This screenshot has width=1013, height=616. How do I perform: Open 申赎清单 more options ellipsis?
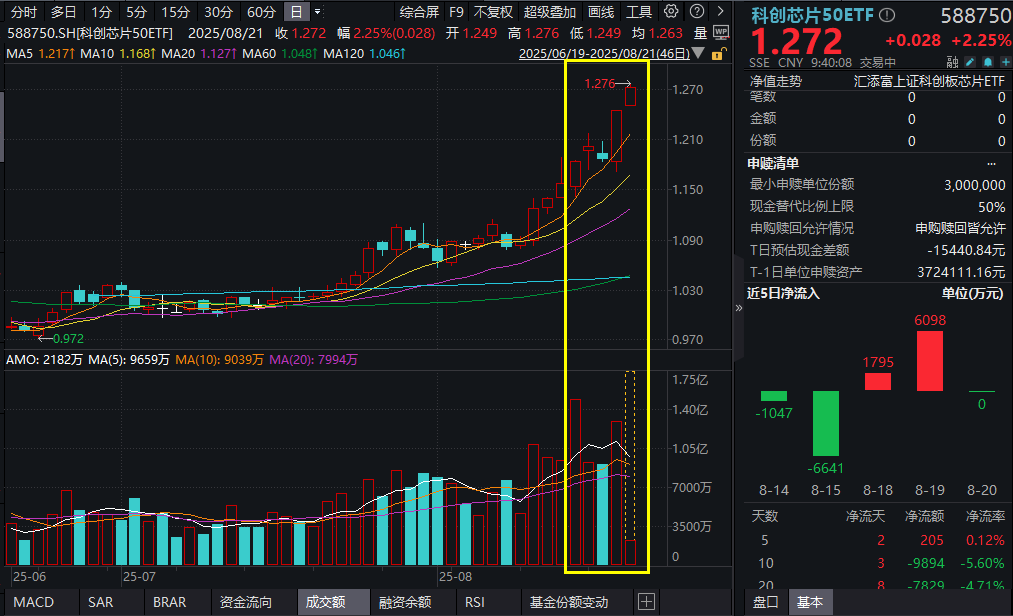tap(992, 164)
